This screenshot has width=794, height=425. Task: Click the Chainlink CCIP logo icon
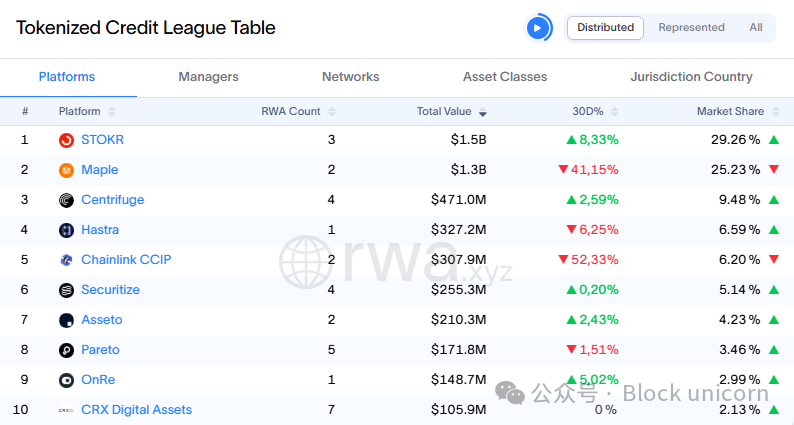(66, 260)
